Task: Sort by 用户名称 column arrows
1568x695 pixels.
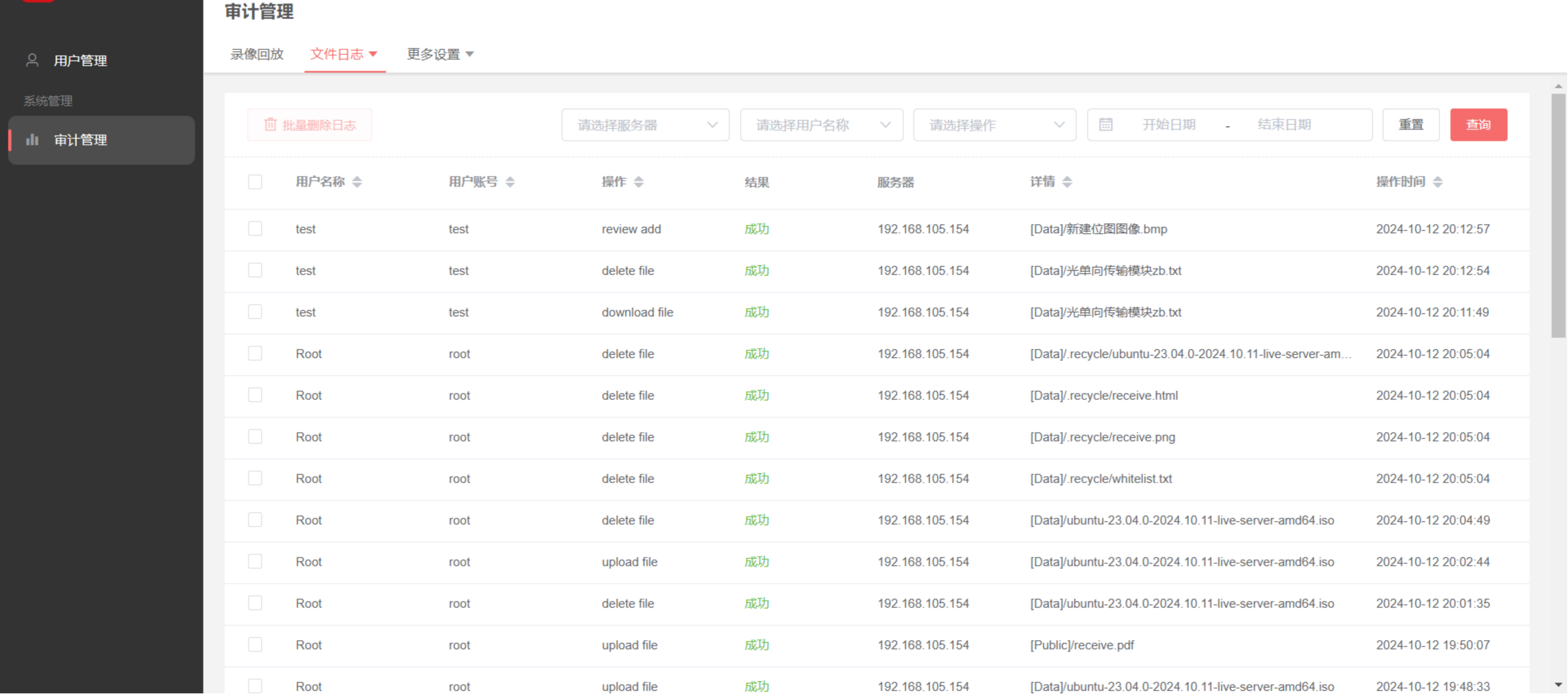Action: [357, 182]
